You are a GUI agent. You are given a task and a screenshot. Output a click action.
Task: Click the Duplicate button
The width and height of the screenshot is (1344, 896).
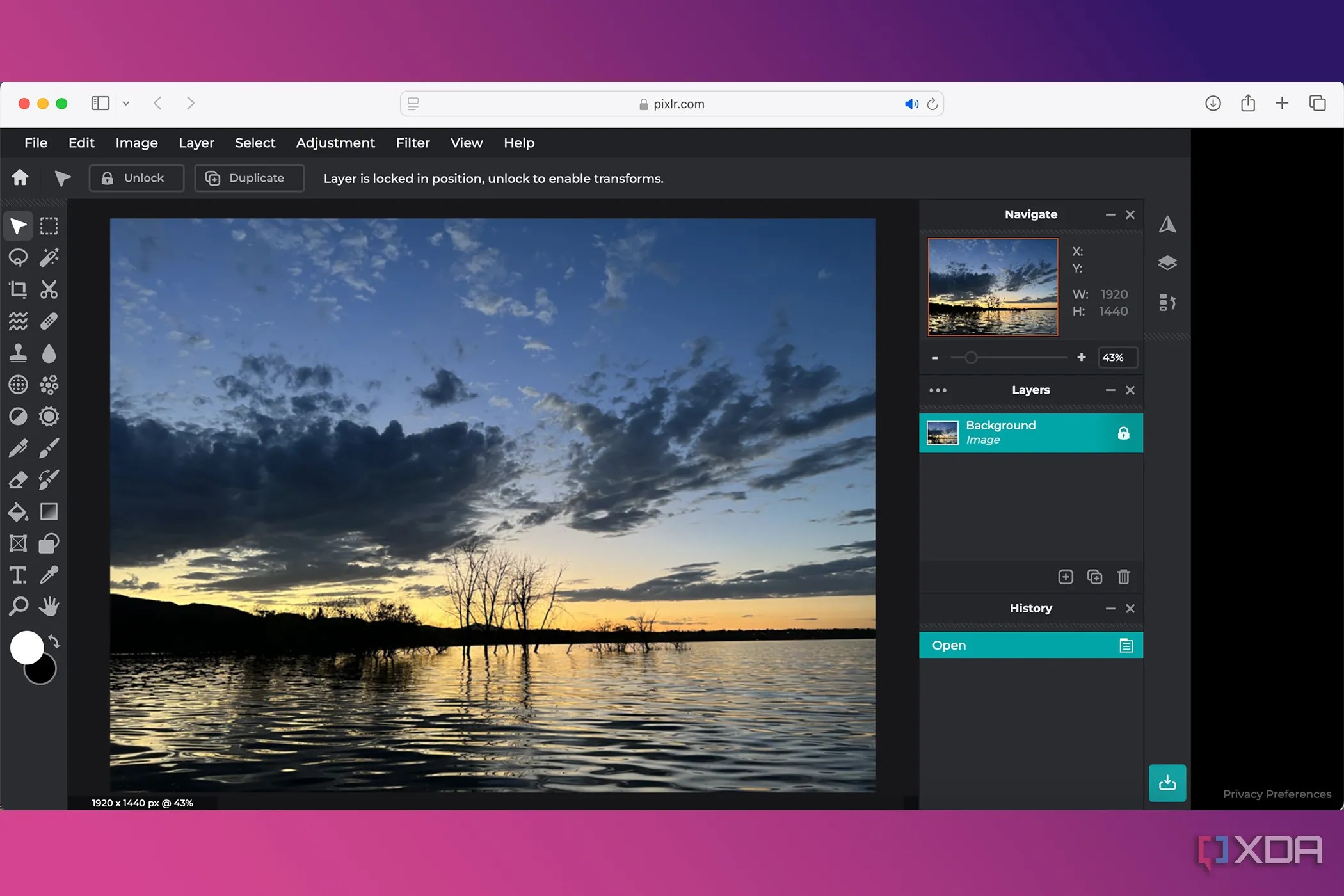250,178
